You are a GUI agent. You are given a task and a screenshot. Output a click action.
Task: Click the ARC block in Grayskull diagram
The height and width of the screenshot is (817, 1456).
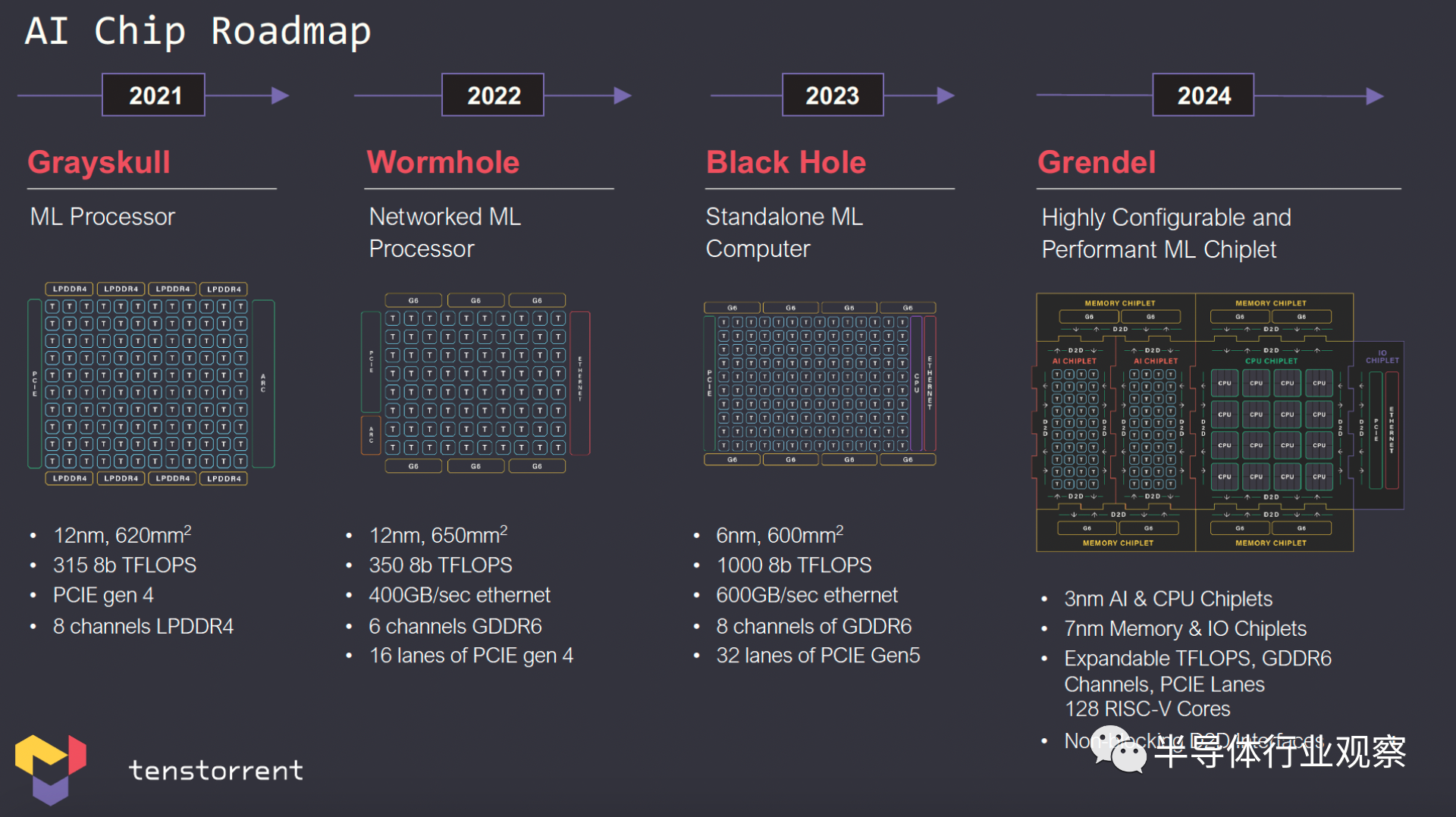(x=263, y=383)
